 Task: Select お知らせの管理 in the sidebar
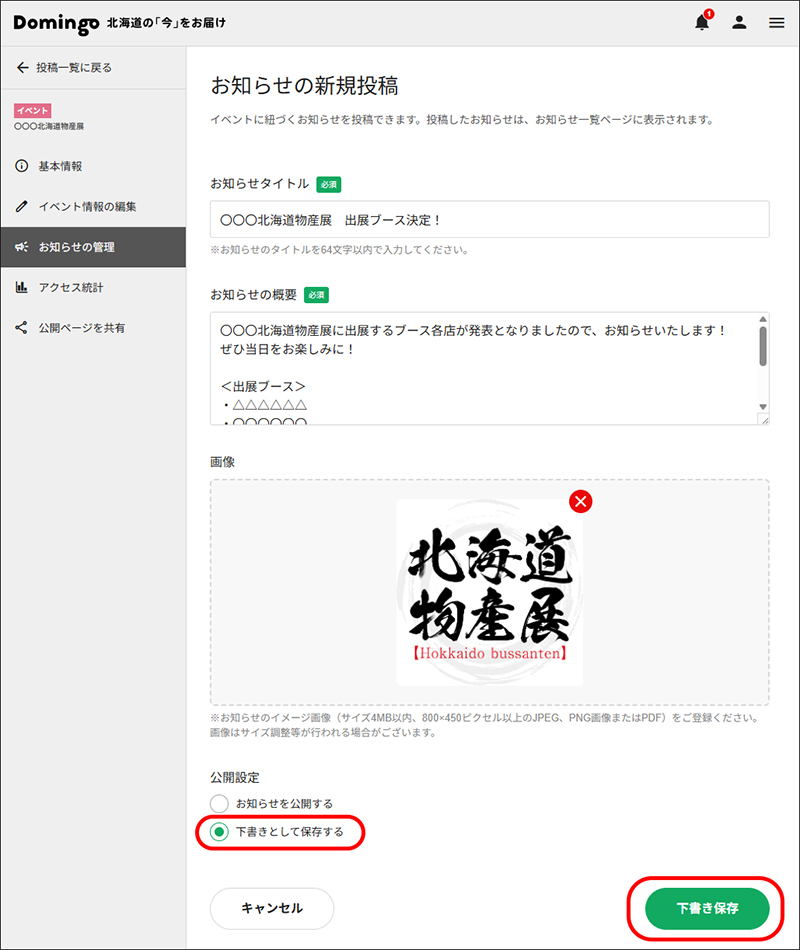click(x=93, y=247)
